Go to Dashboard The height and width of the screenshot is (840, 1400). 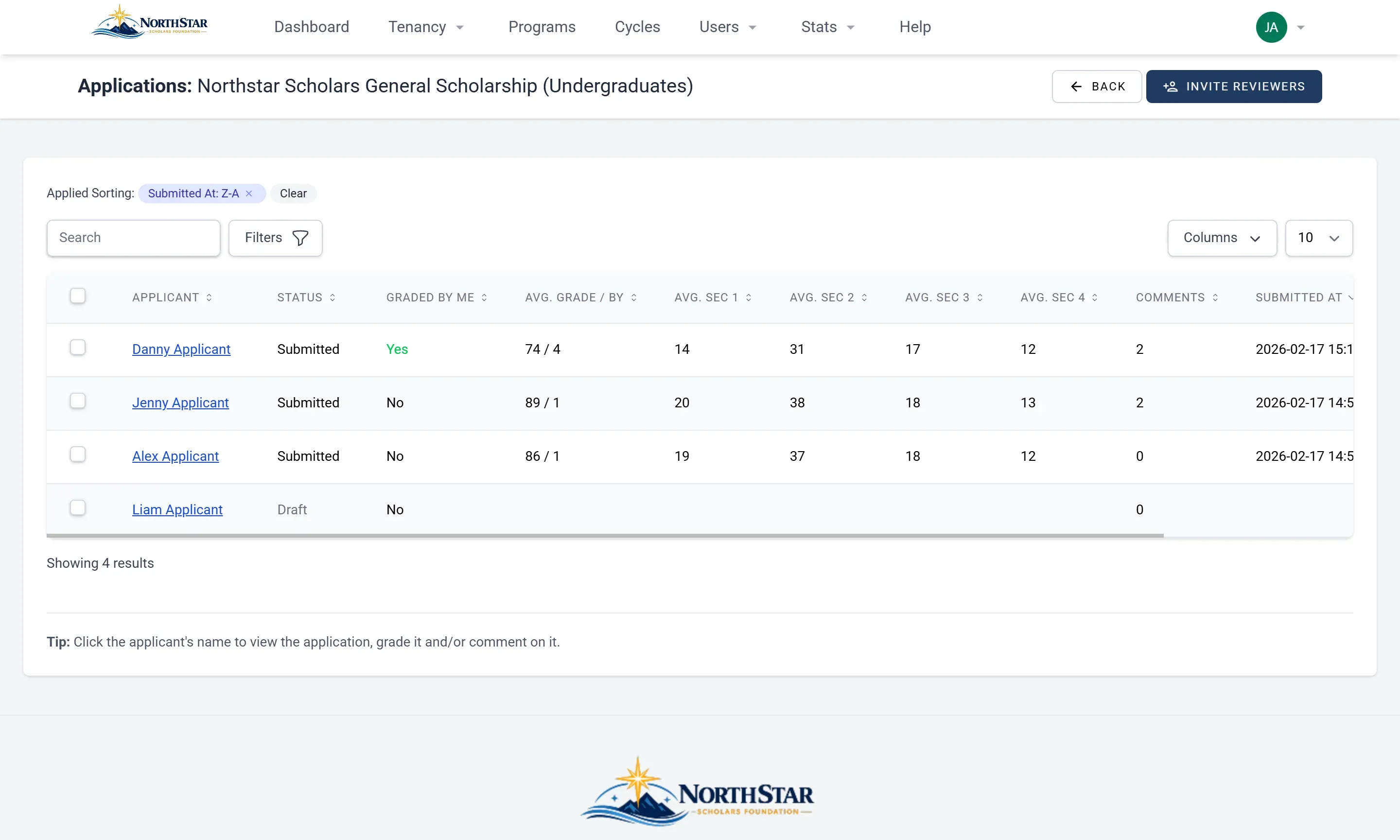coord(311,27)
